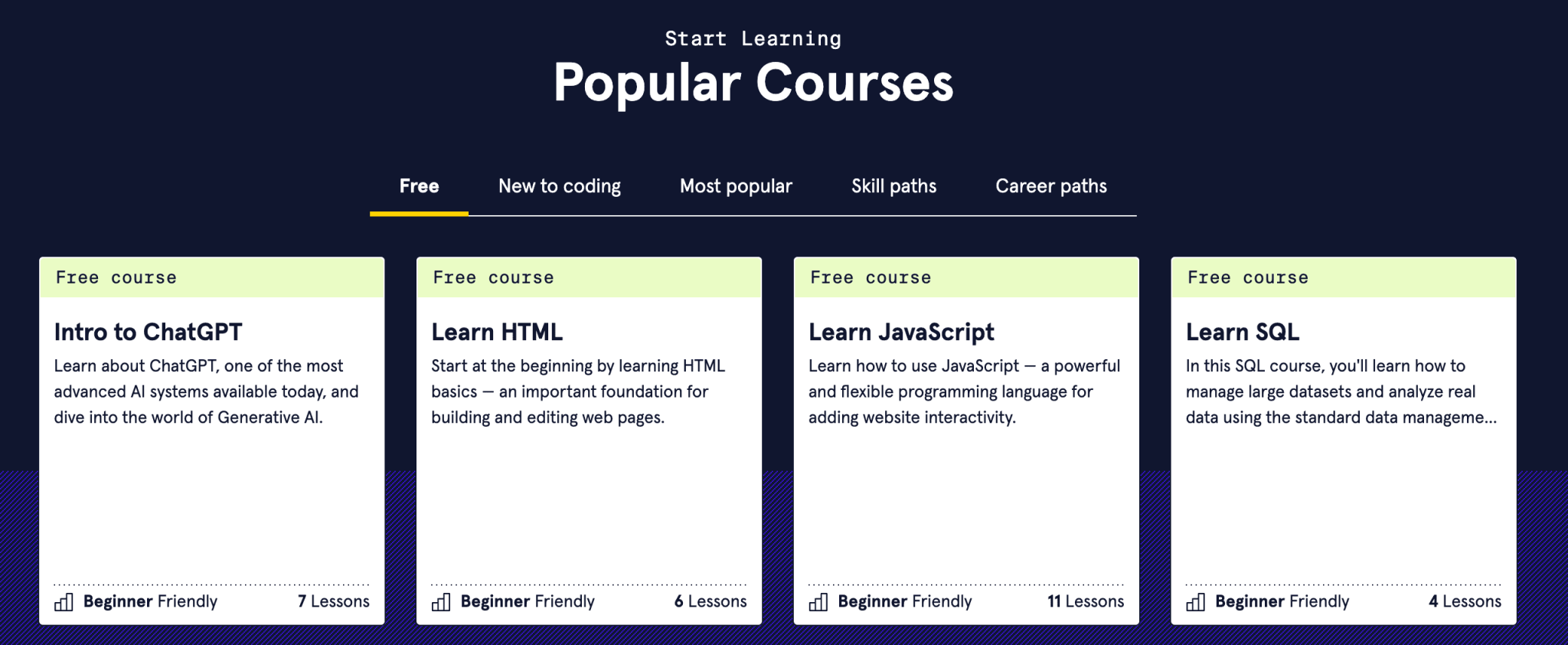Open the Learn HTML course title
This screenshot has width=1568, height=645.
(497, 332)
